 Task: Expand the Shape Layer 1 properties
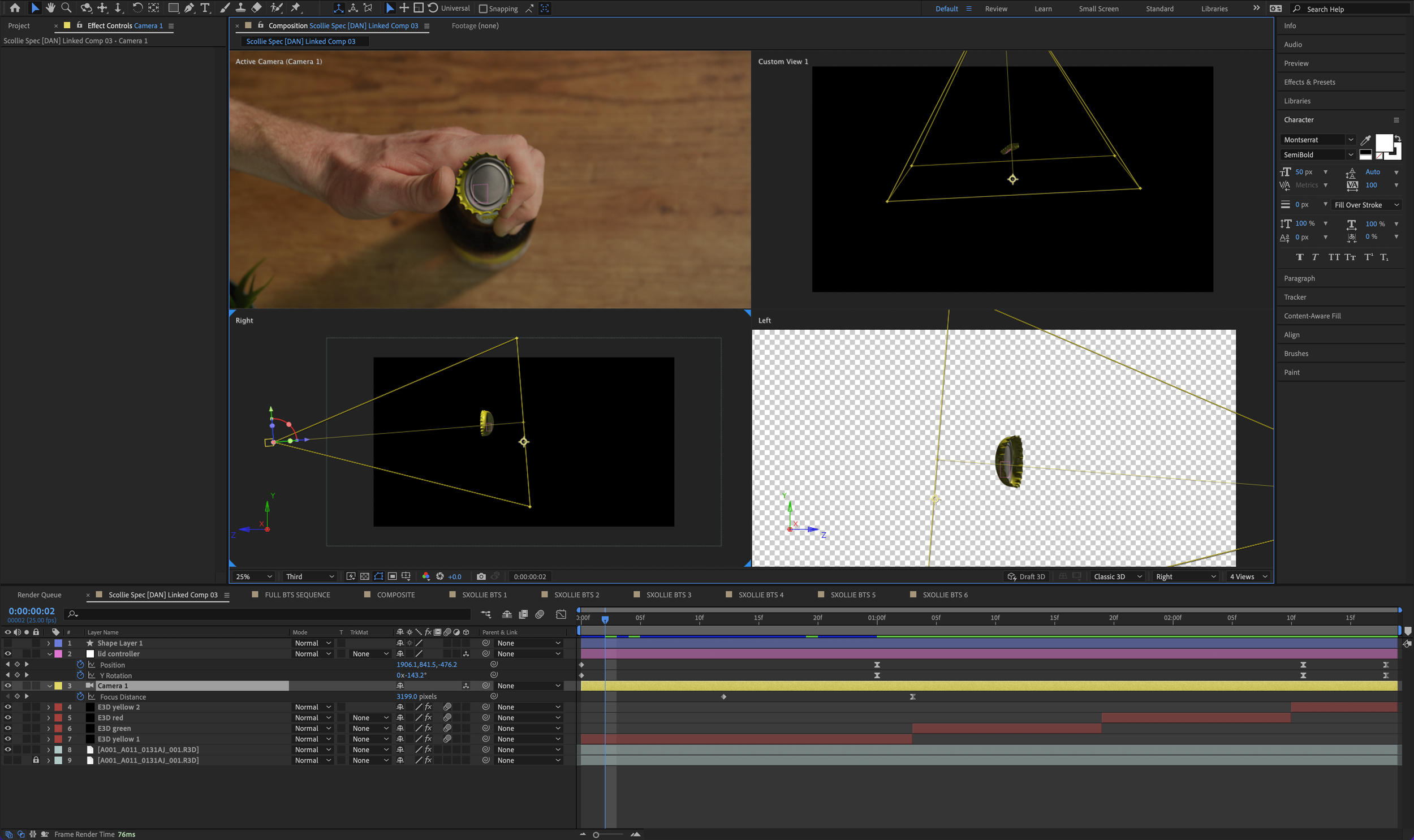coord(49,643)
